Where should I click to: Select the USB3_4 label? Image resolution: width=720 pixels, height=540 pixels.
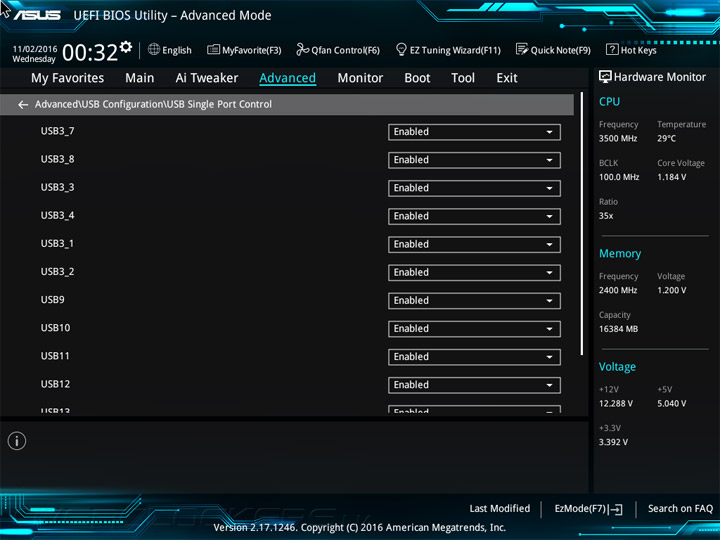57,215
